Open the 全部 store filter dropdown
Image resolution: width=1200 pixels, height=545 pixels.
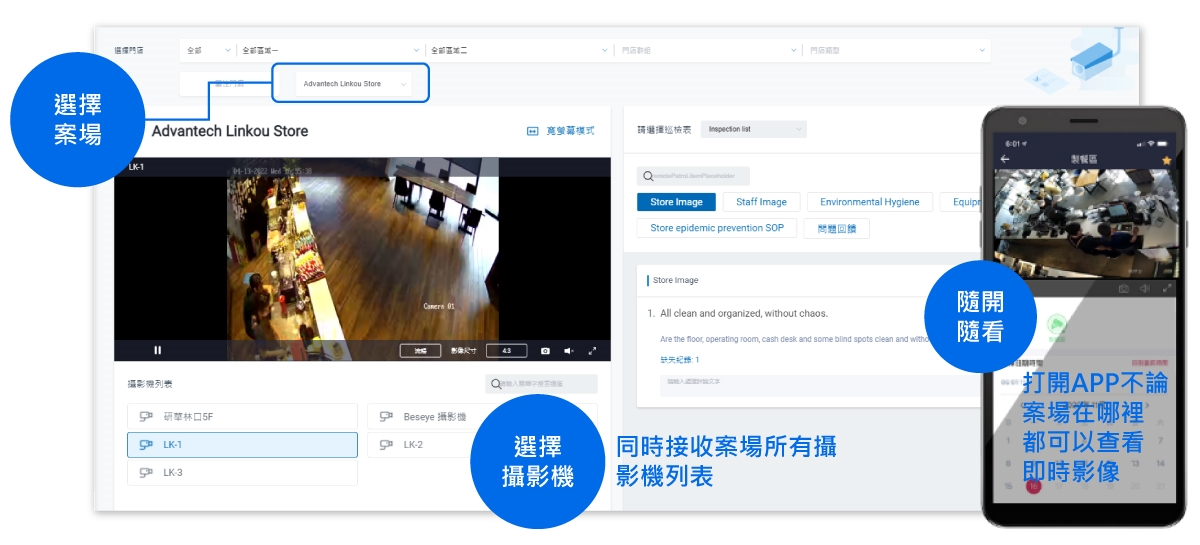coord(207,50)
